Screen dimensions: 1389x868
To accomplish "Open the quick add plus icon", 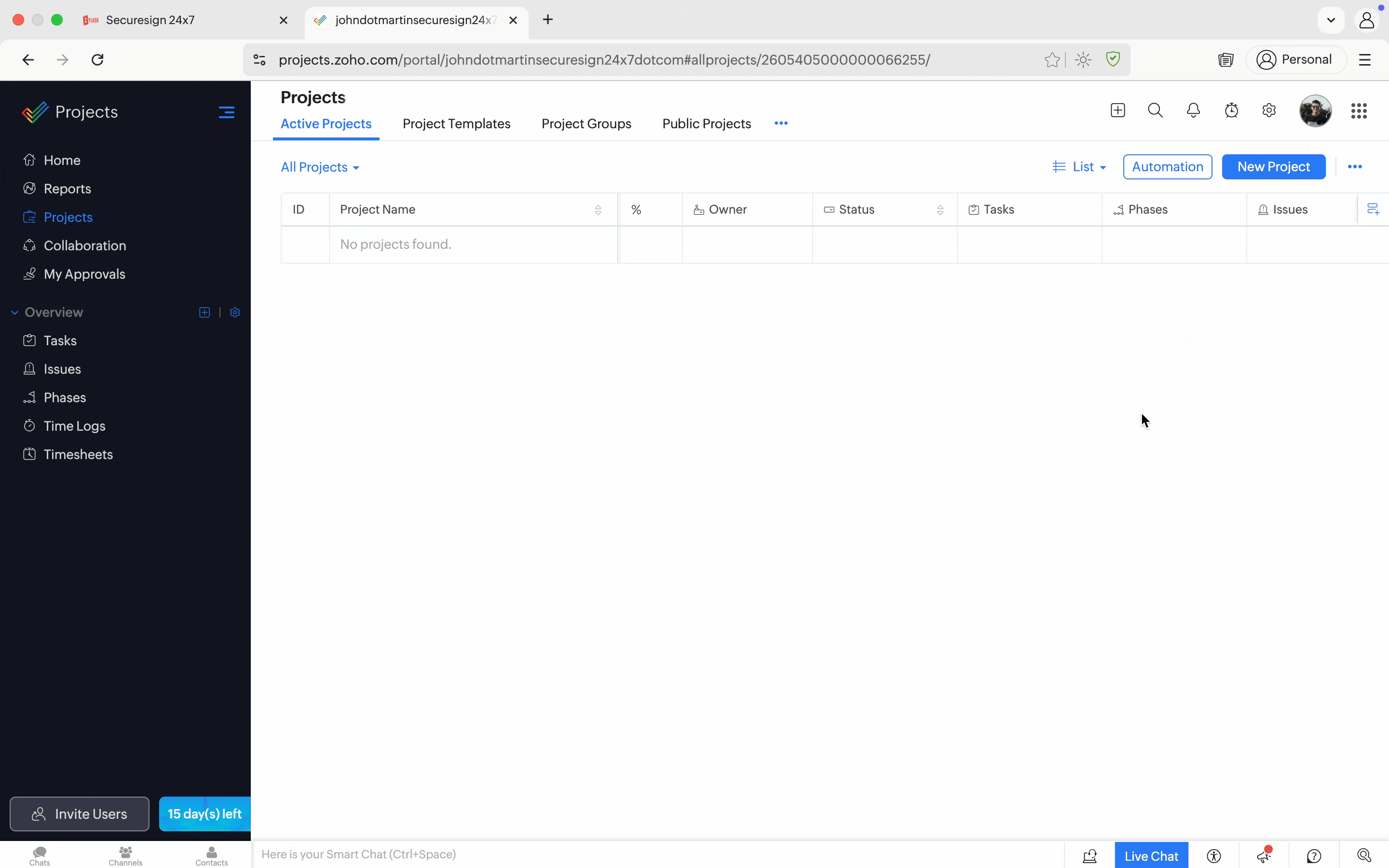I will click(1117, 110).
